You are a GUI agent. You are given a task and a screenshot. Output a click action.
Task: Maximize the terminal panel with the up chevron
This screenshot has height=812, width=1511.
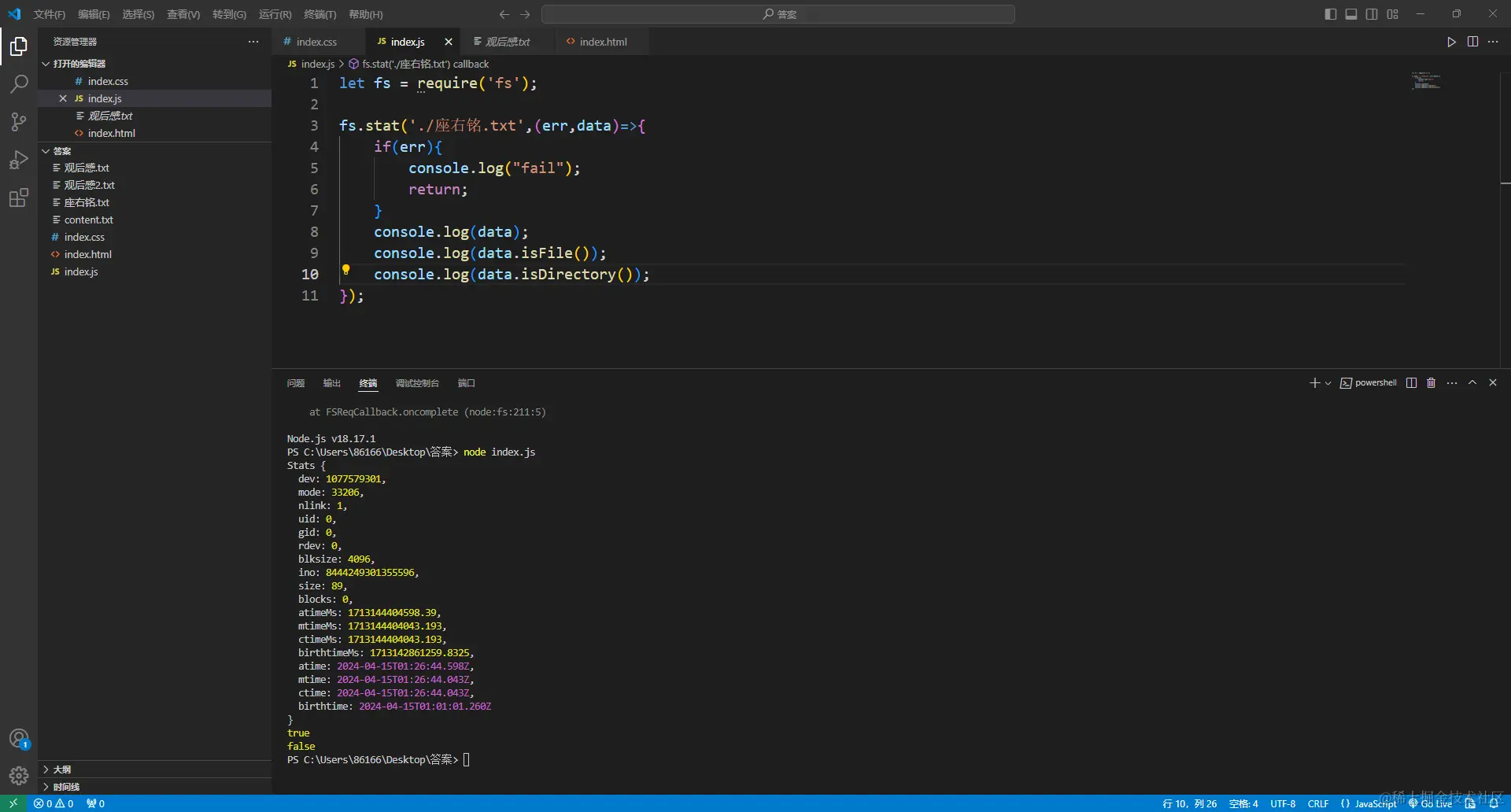point(1472,383)
